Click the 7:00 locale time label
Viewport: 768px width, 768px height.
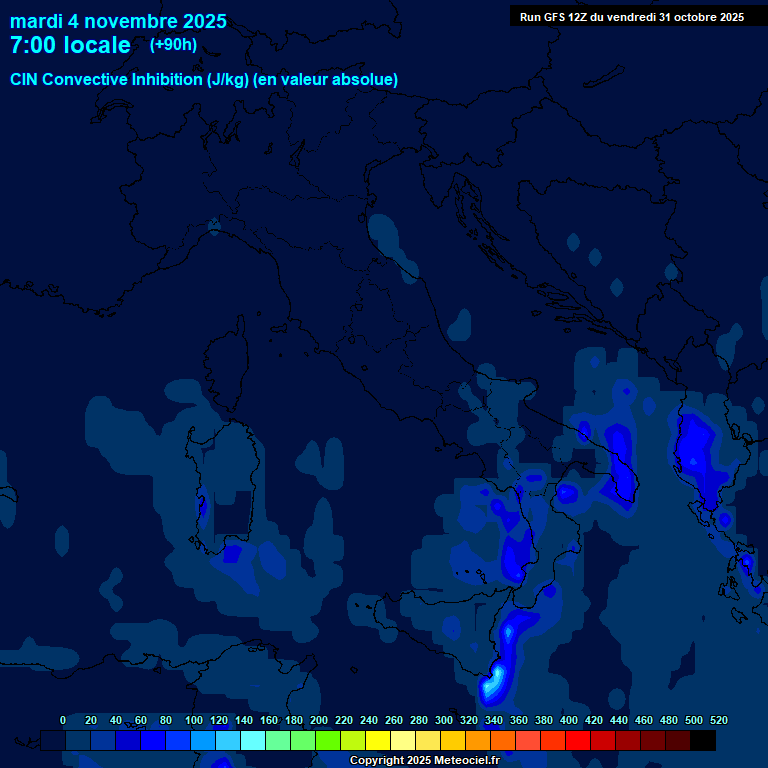pyautogui.click(x=70, y=46)
